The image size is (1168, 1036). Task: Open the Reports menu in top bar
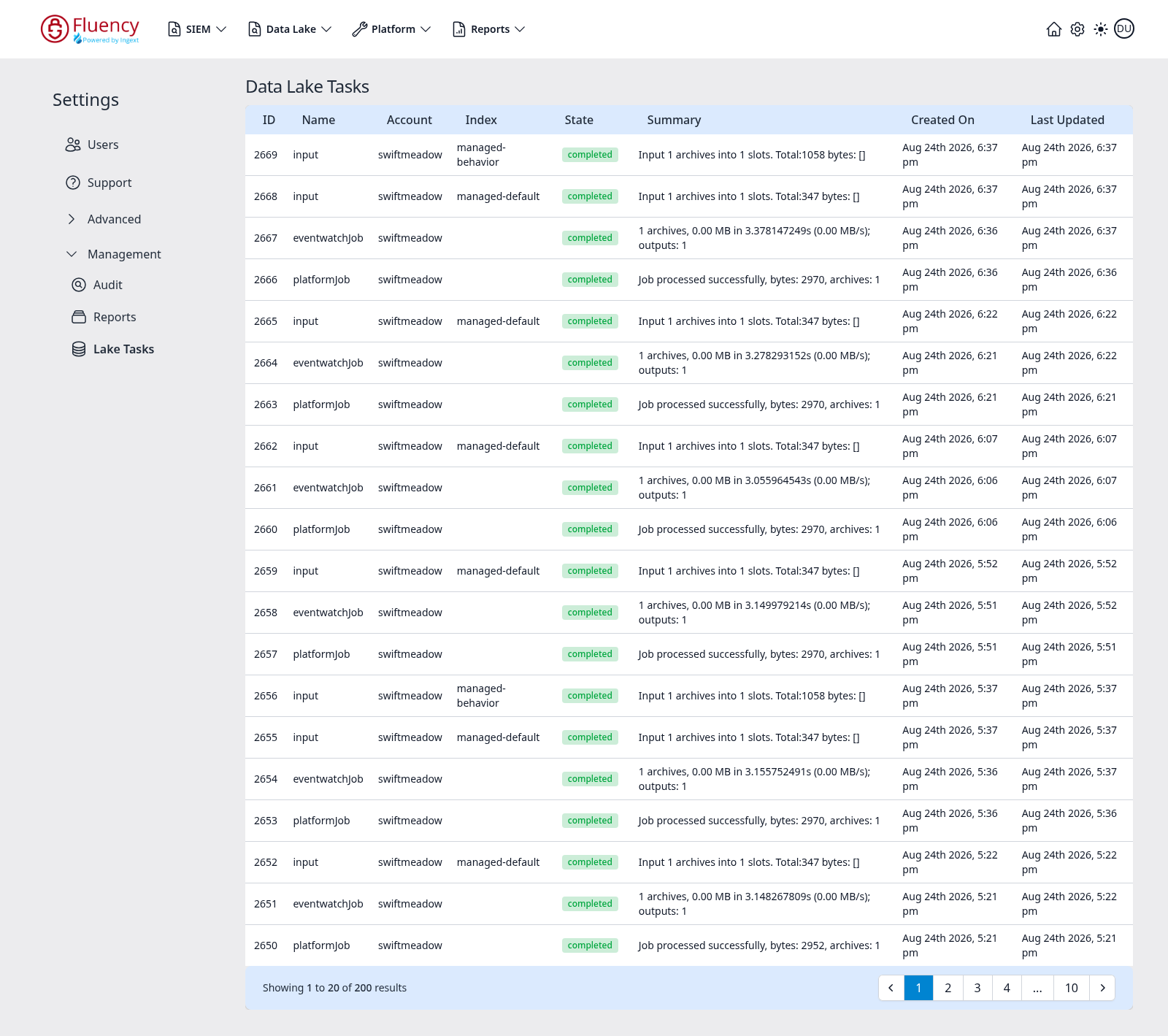489,29
